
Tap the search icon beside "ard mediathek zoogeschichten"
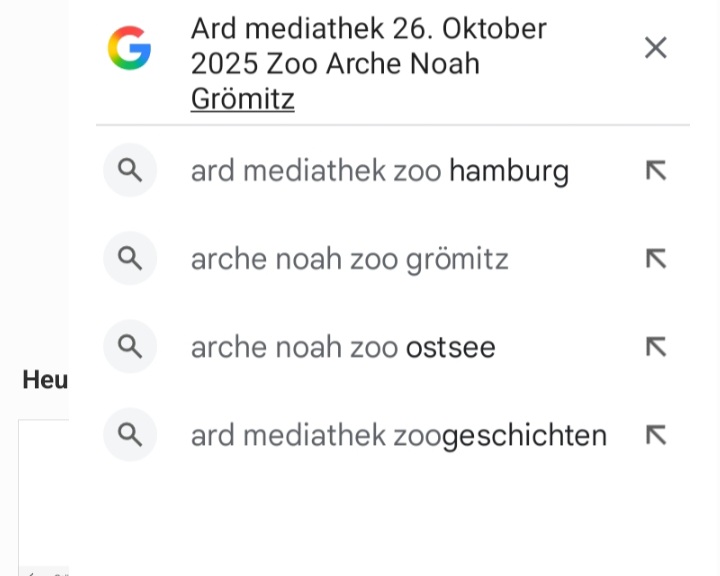click(130, 435)
